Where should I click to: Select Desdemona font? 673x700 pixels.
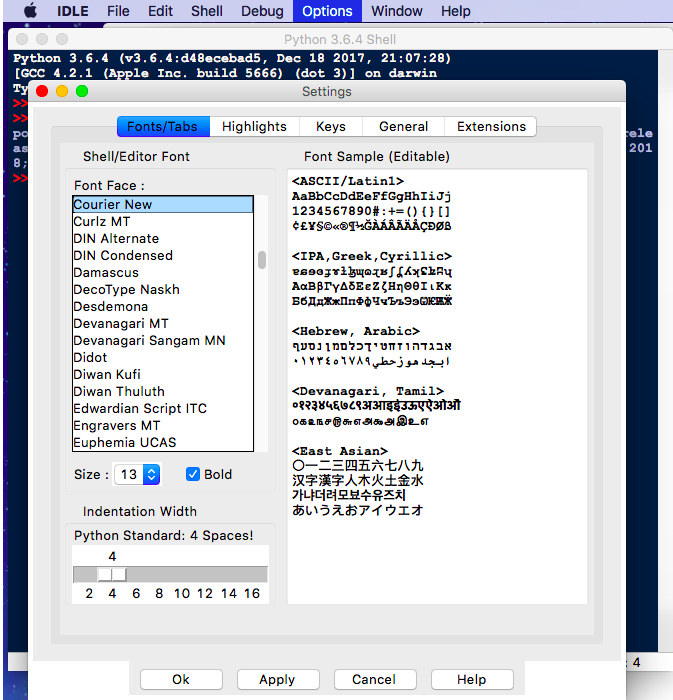(163, 307)
